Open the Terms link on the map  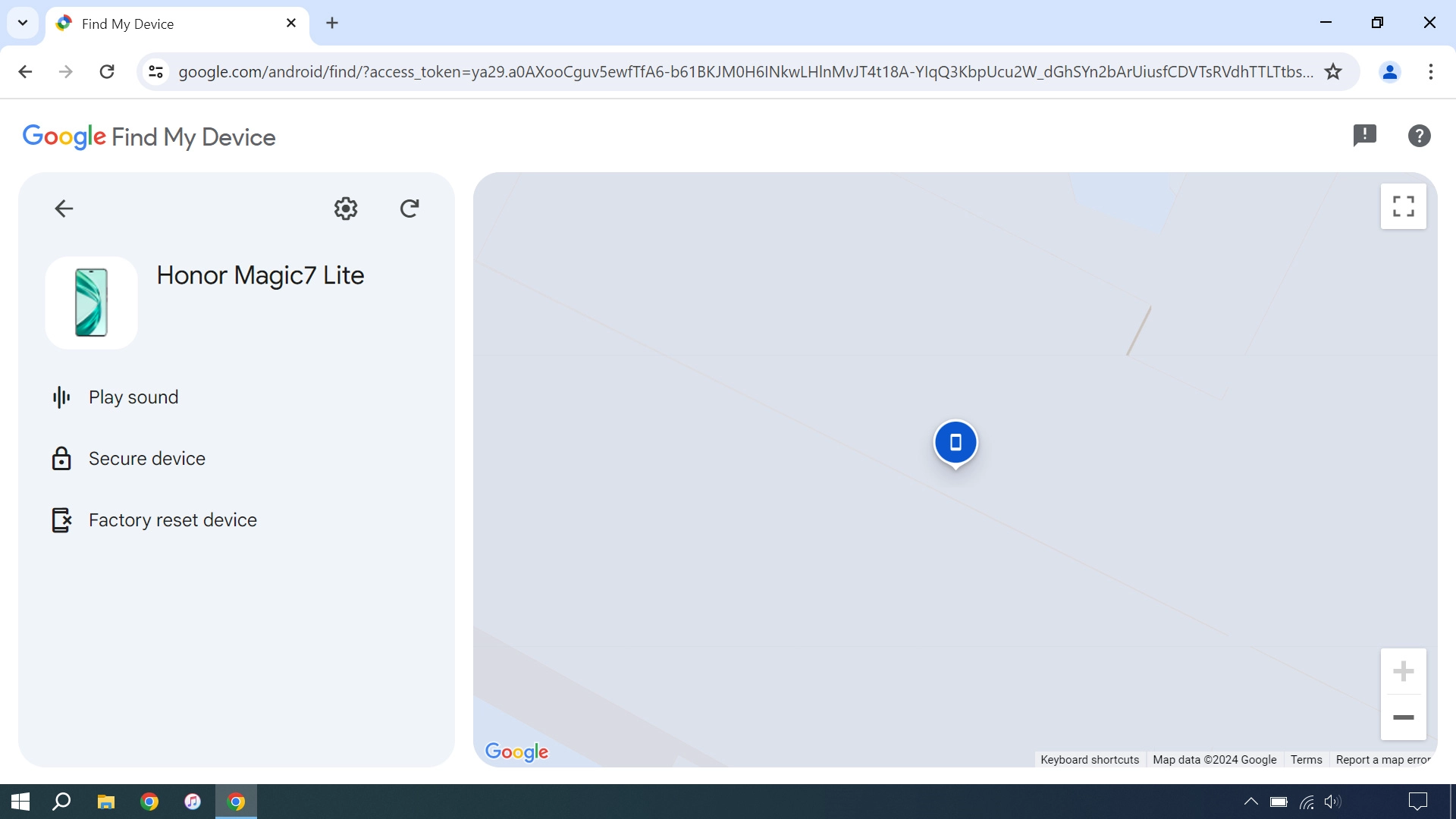(x=1306, y=759)
